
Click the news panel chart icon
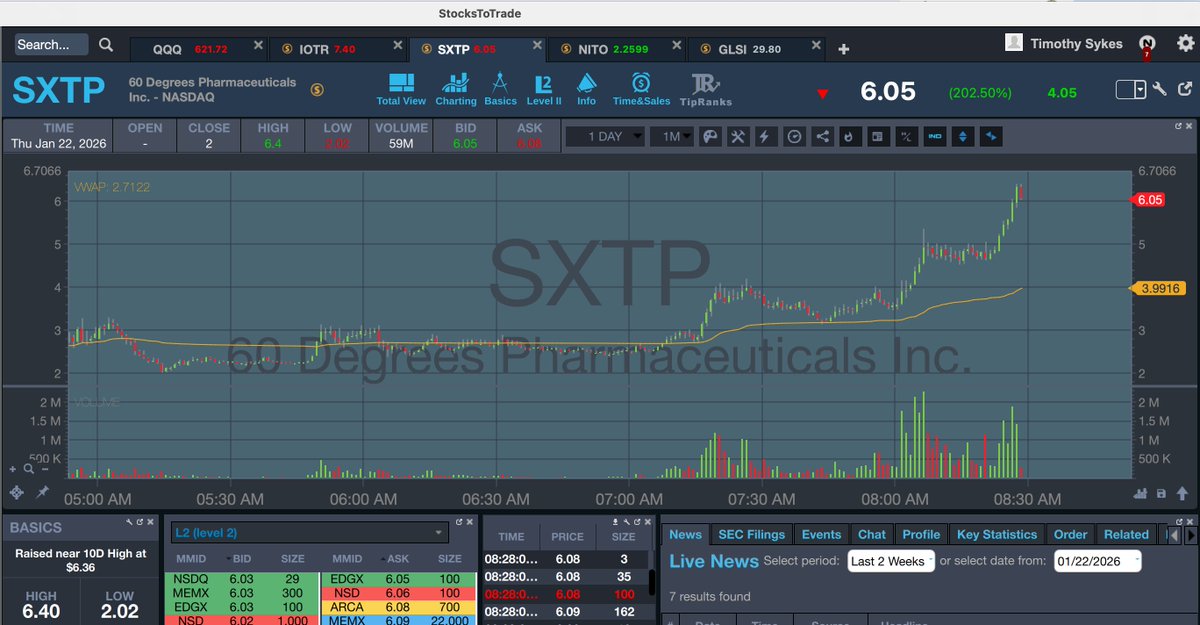pyautogui.click(x=877, y=136)
